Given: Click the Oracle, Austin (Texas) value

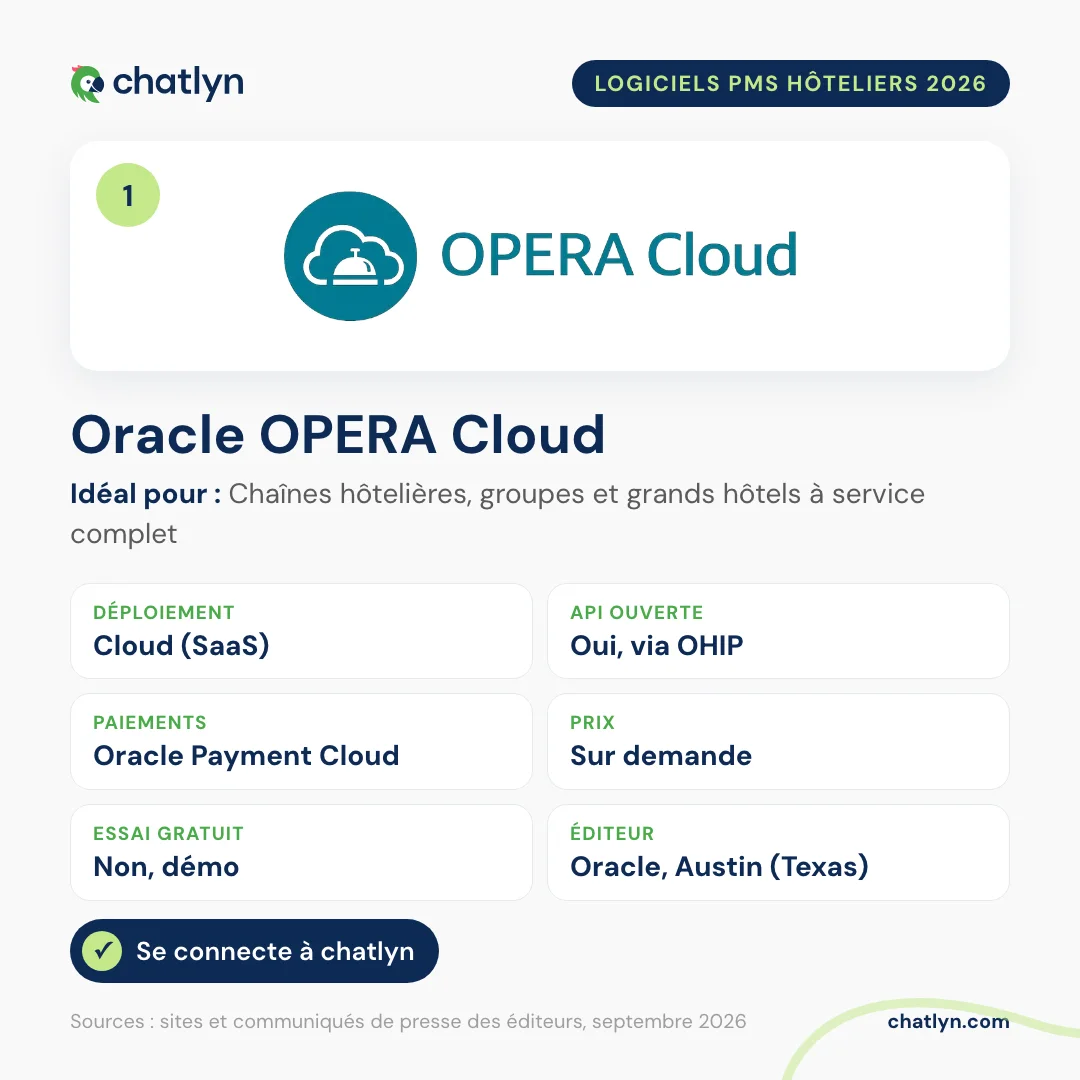Looking at the screenshot, I should (x=719, y=866).
